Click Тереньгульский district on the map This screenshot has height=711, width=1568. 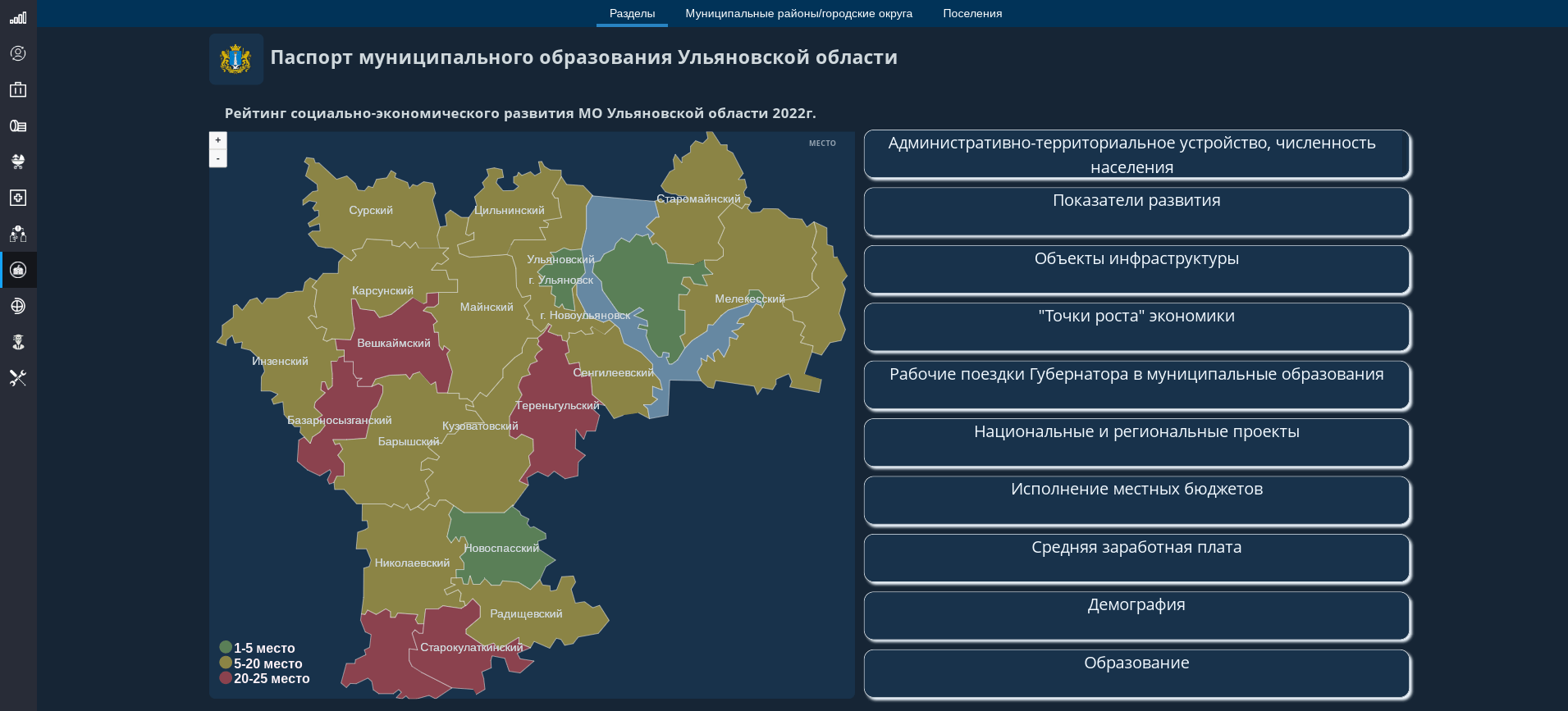coord(558,405)
